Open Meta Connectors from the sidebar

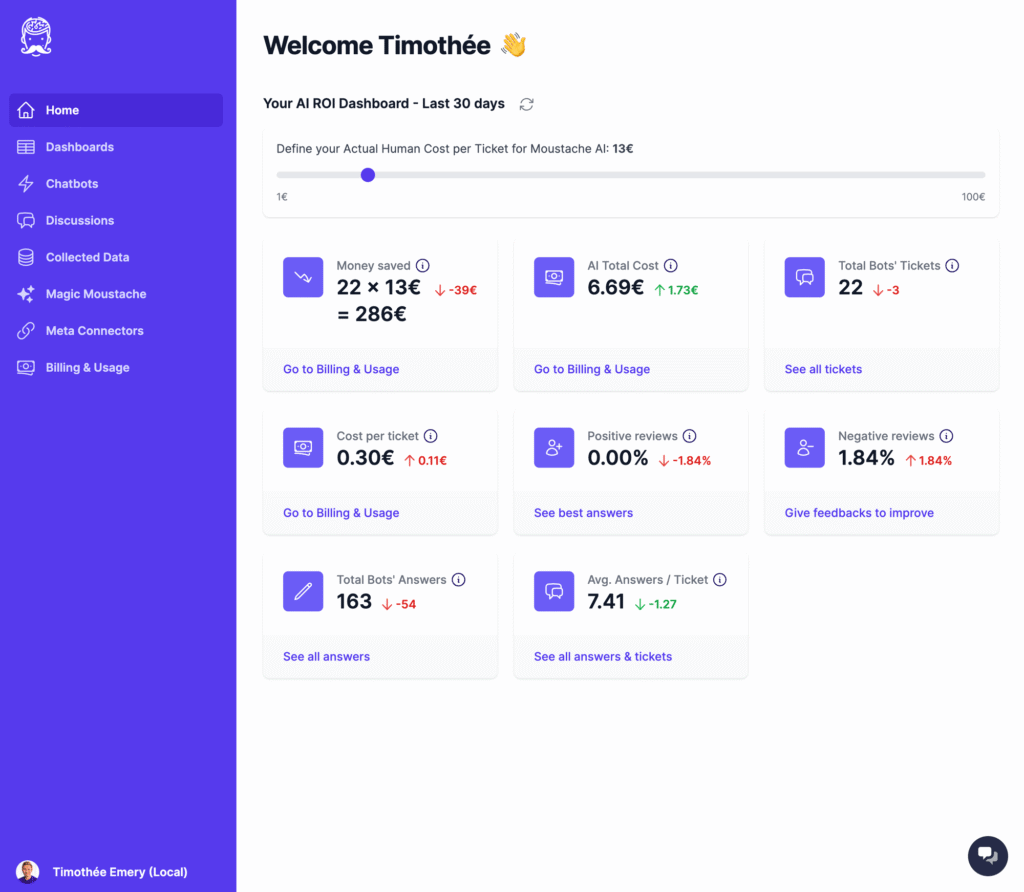tap(95, 331)
